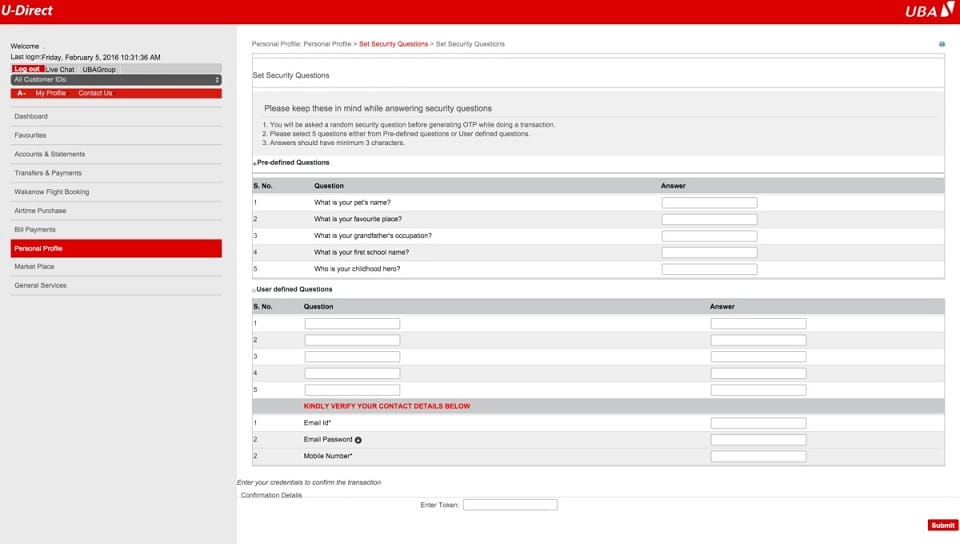Viewport: 960px width, 544px height.
Task: Open the Contact Us link
Action: (x=95, y=93)
